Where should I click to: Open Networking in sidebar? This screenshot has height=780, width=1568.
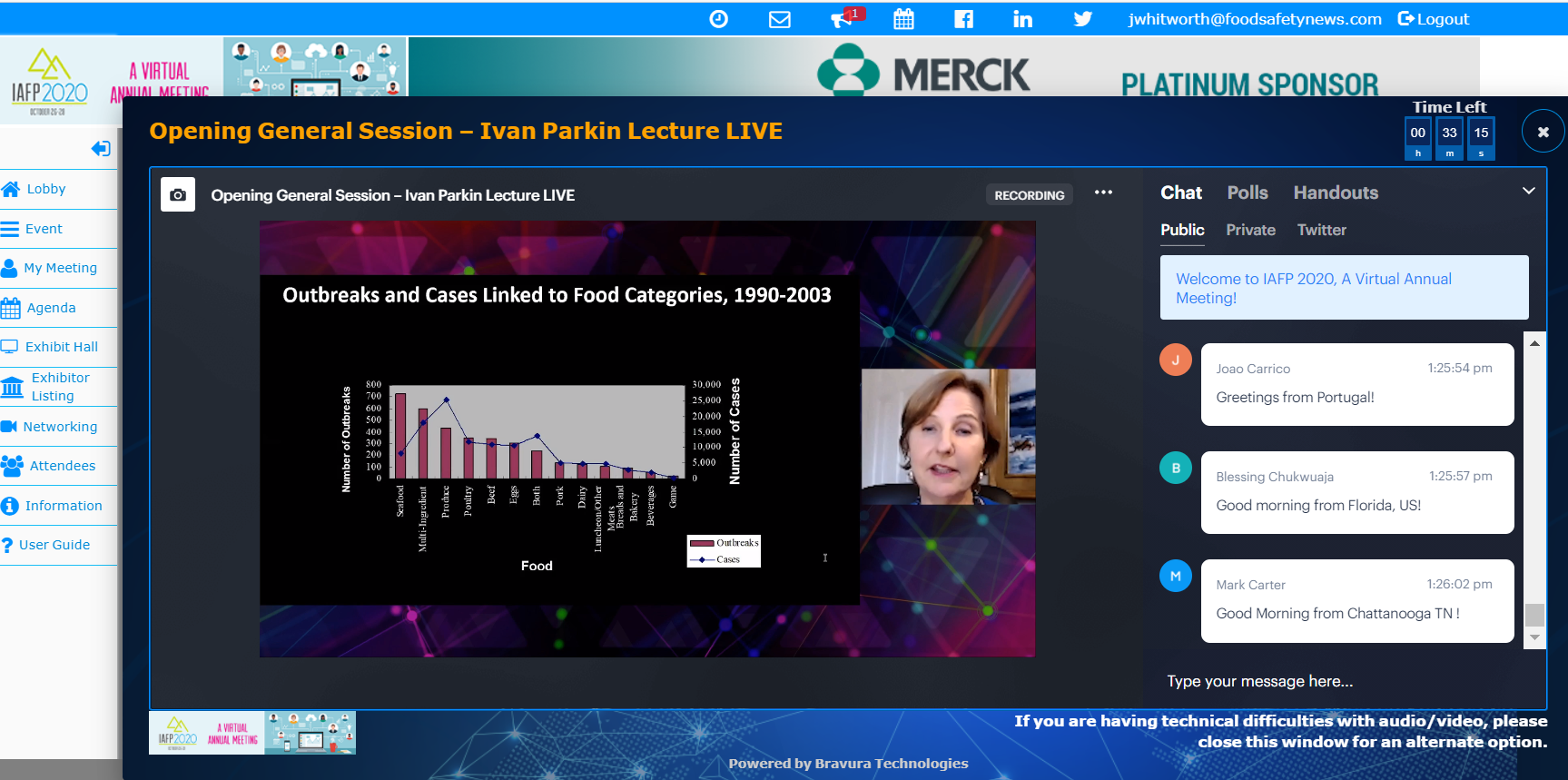[59, 427]
